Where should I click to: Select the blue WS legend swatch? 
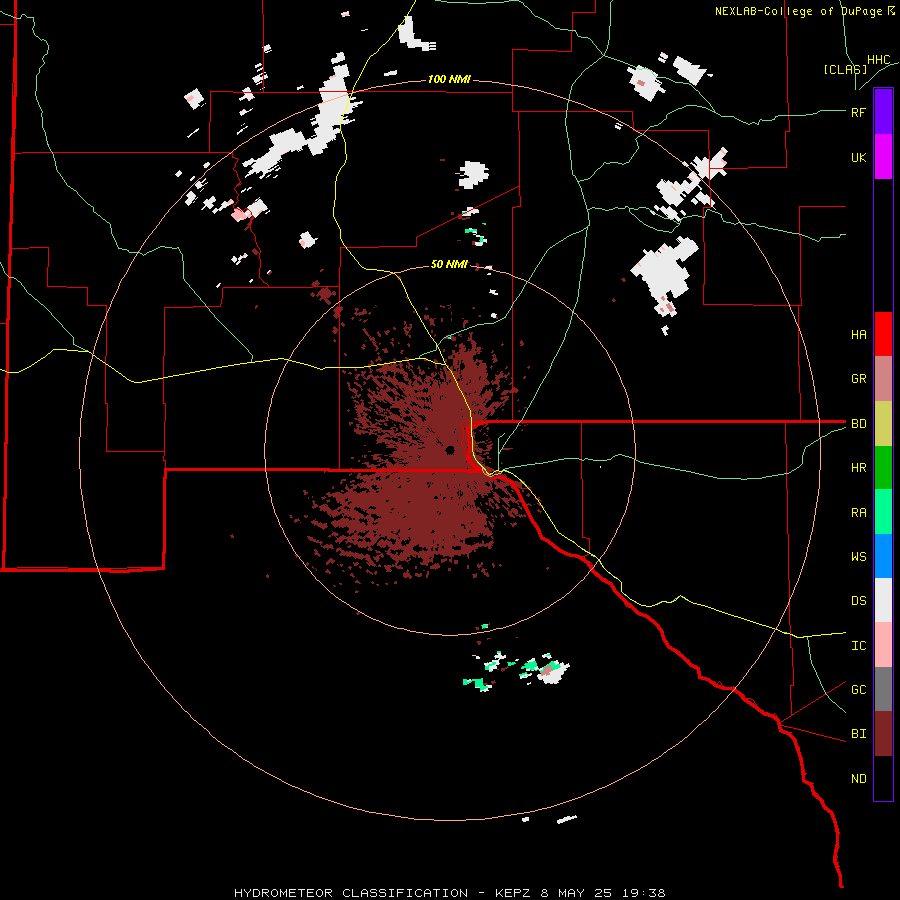883,556
